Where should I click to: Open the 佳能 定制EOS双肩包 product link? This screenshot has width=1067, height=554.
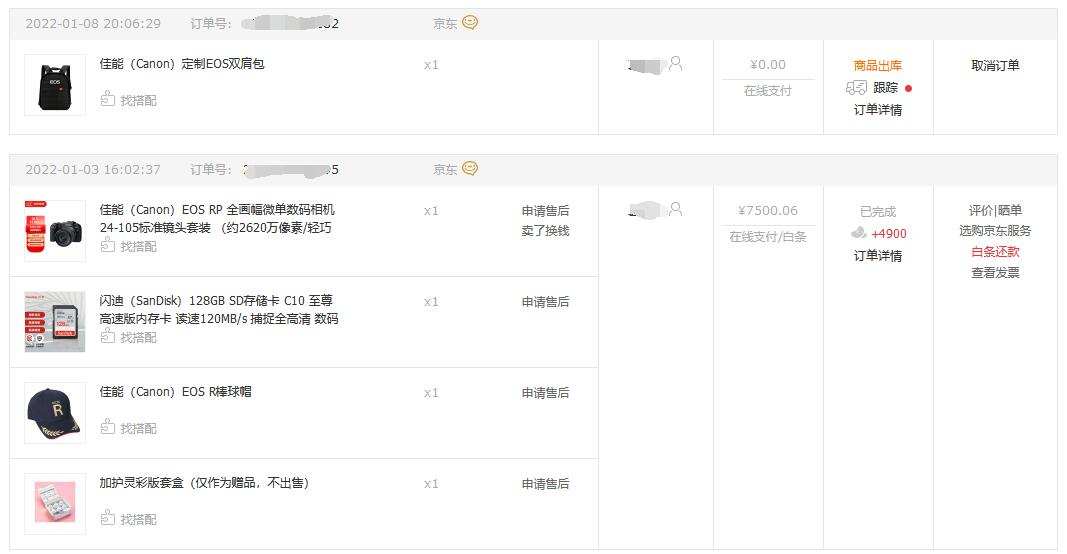(x=182, y=64)
